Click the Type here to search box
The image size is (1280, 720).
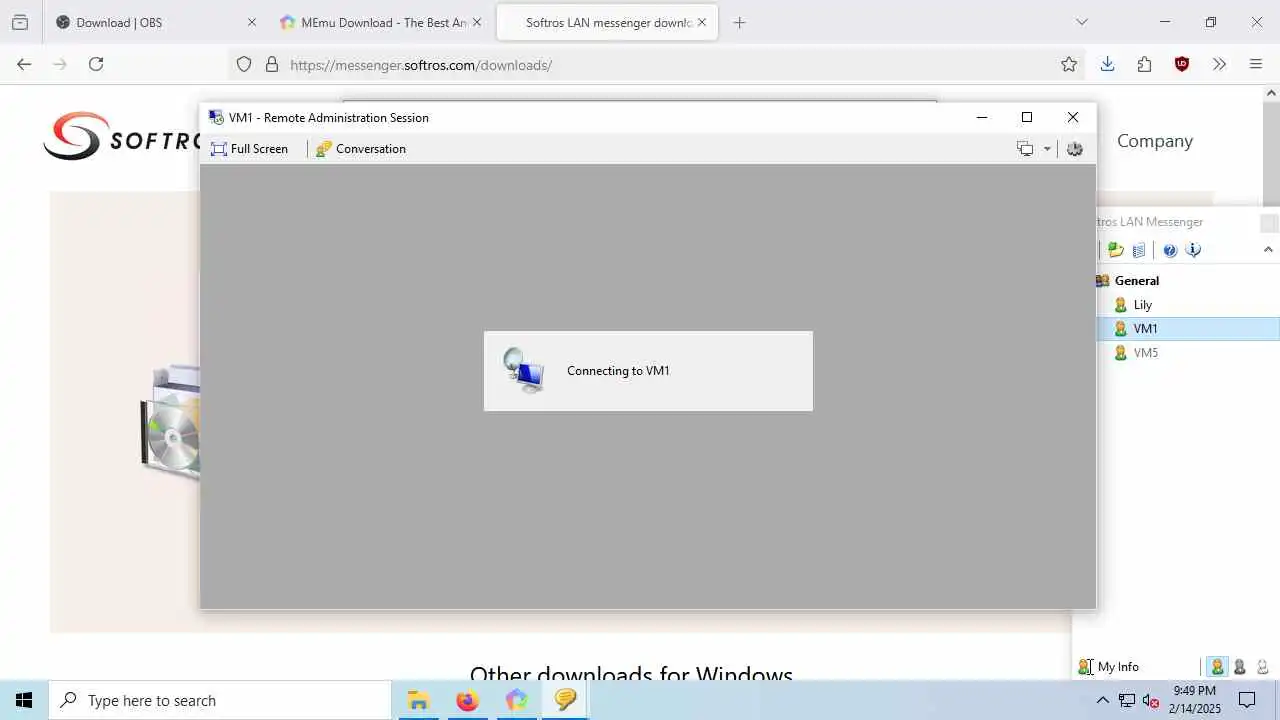coord(220,700)
